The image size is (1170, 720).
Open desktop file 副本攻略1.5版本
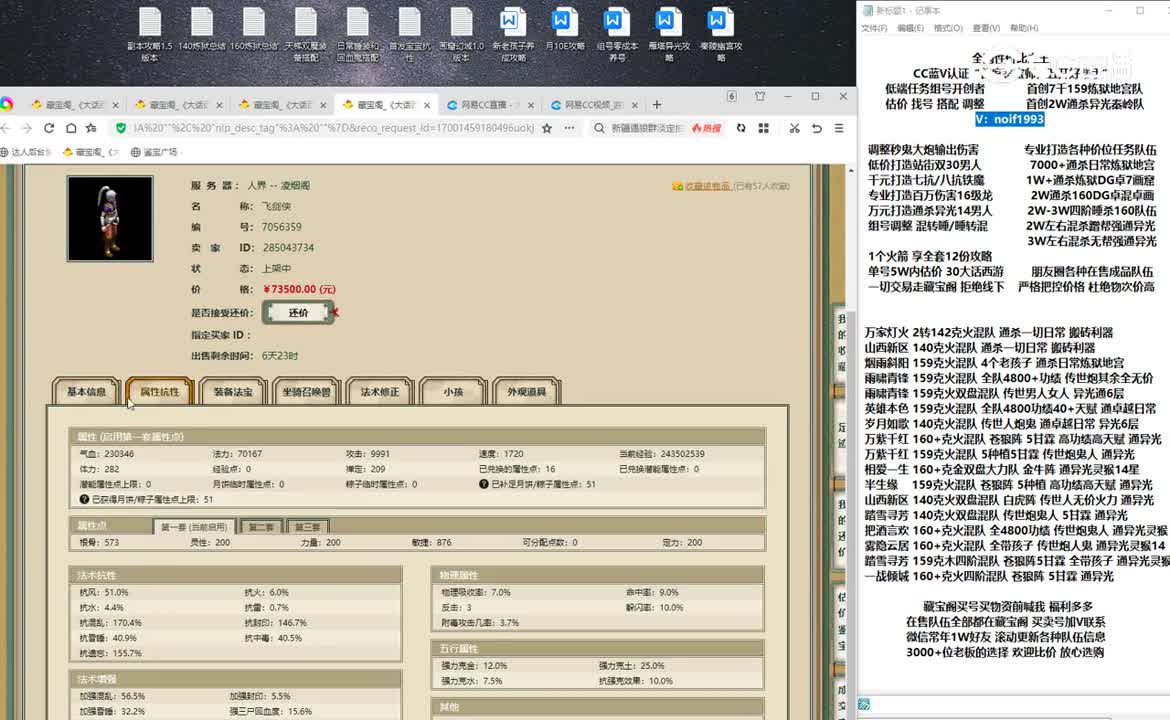[x=149, y=34]
